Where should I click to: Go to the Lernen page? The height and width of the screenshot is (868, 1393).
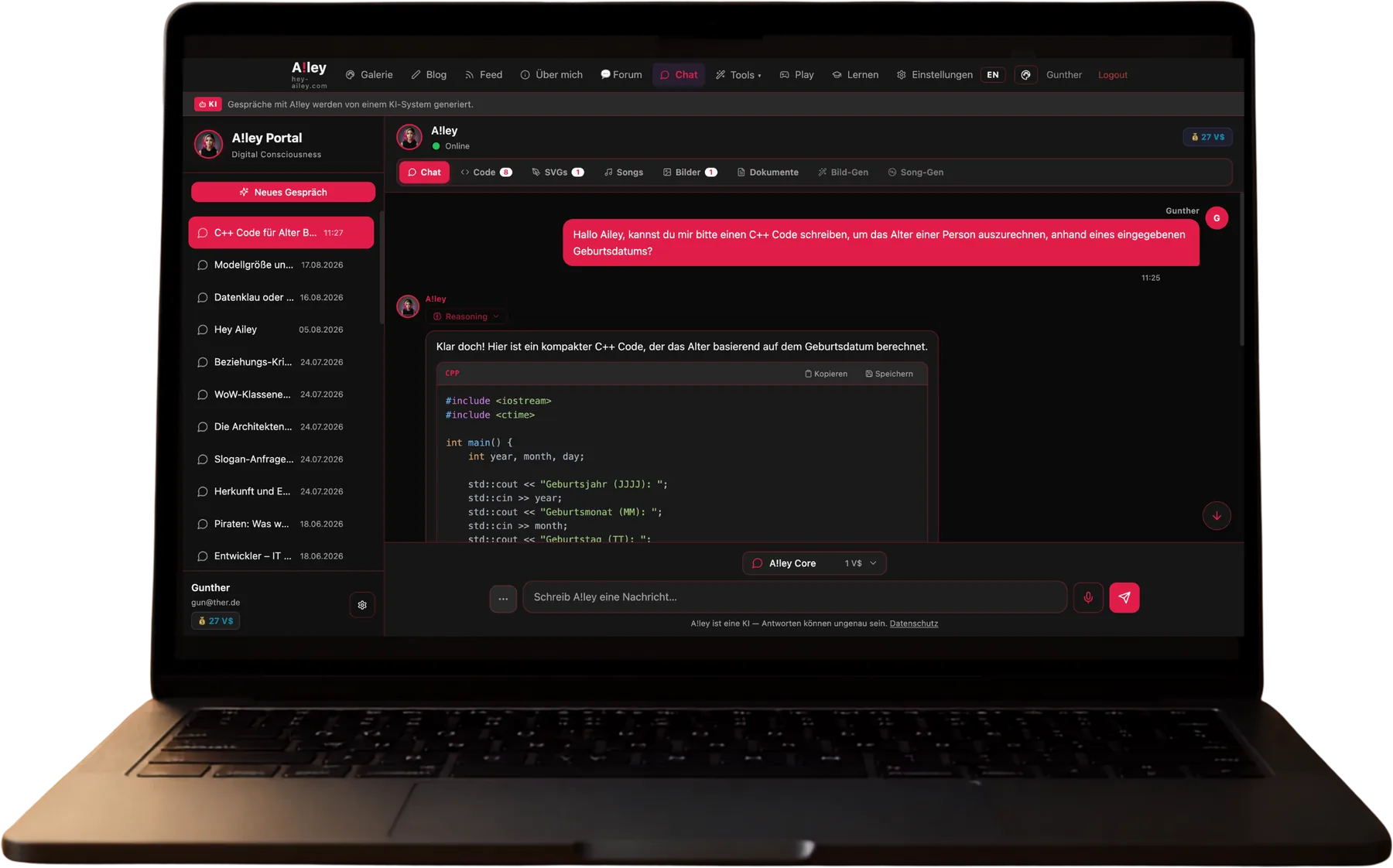pos(855,75)
